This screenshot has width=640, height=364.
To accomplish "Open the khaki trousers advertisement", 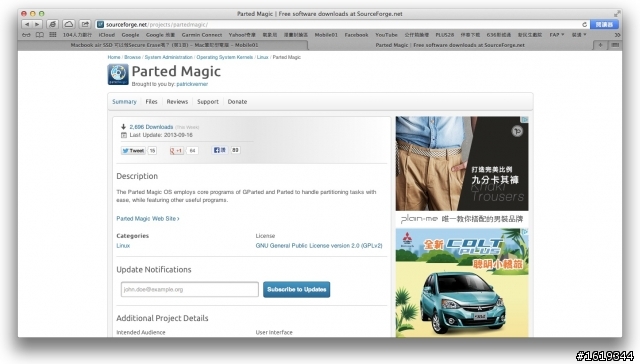I will (462, 171).
